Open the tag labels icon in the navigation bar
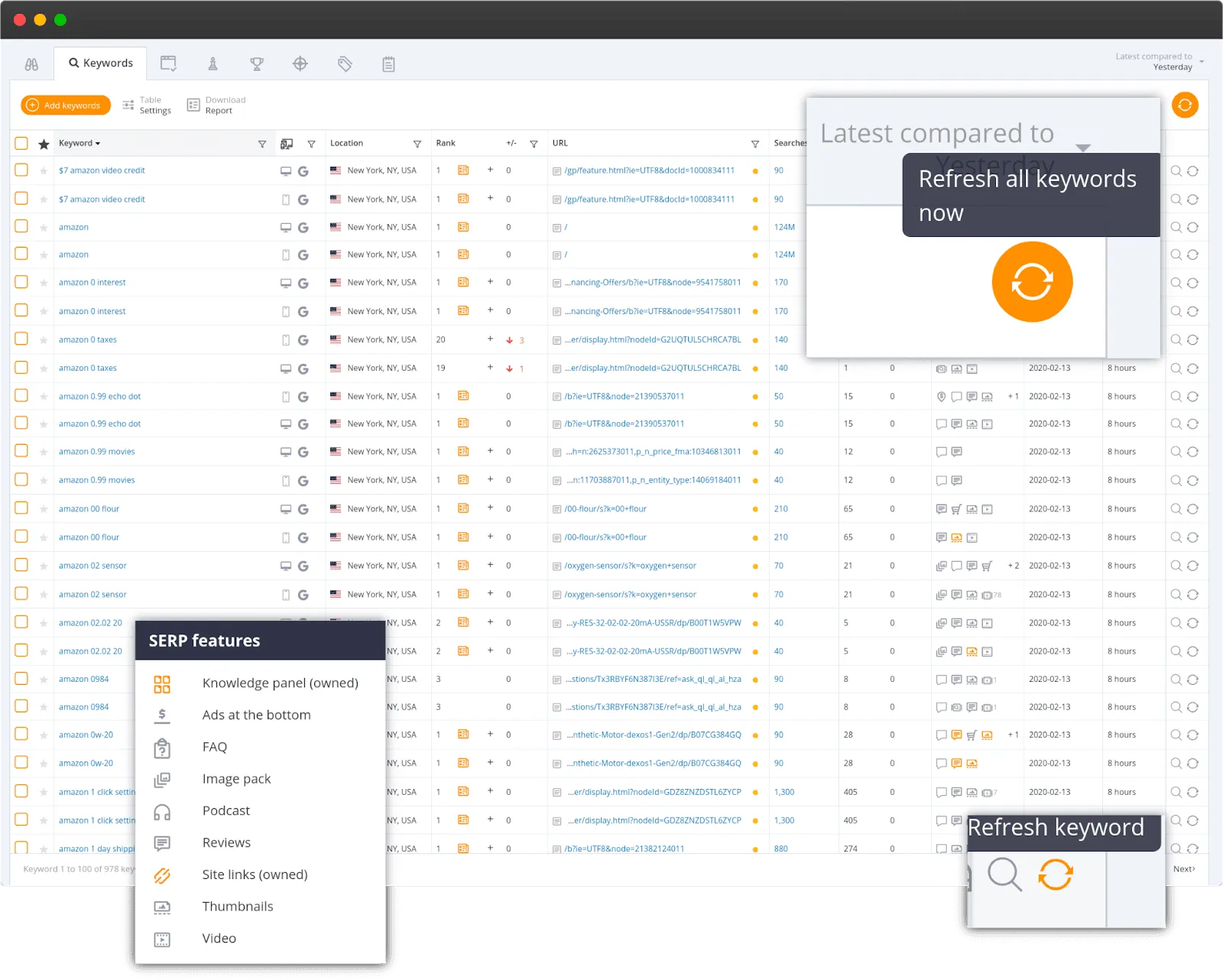Image resolution: width=1223 pixels, height=980 pixels. pyautogui.click(x=345, y=63)
